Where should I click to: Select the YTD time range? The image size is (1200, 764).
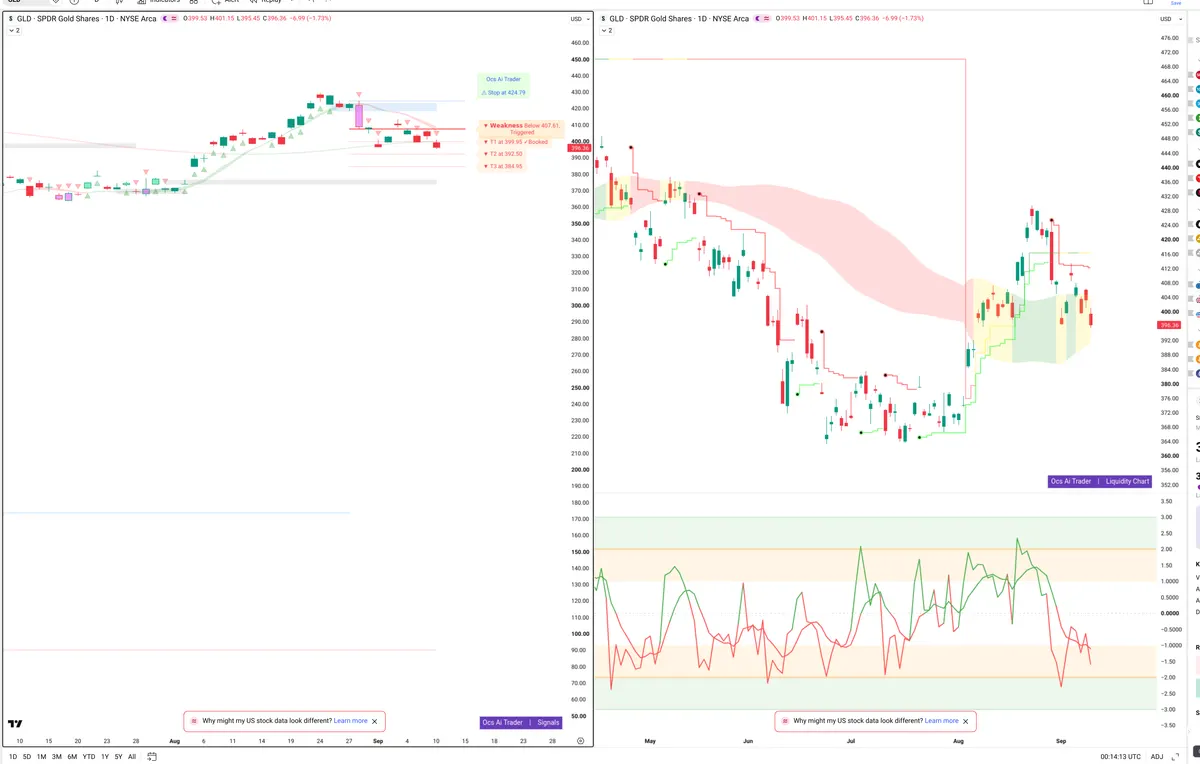pos(89,756)
